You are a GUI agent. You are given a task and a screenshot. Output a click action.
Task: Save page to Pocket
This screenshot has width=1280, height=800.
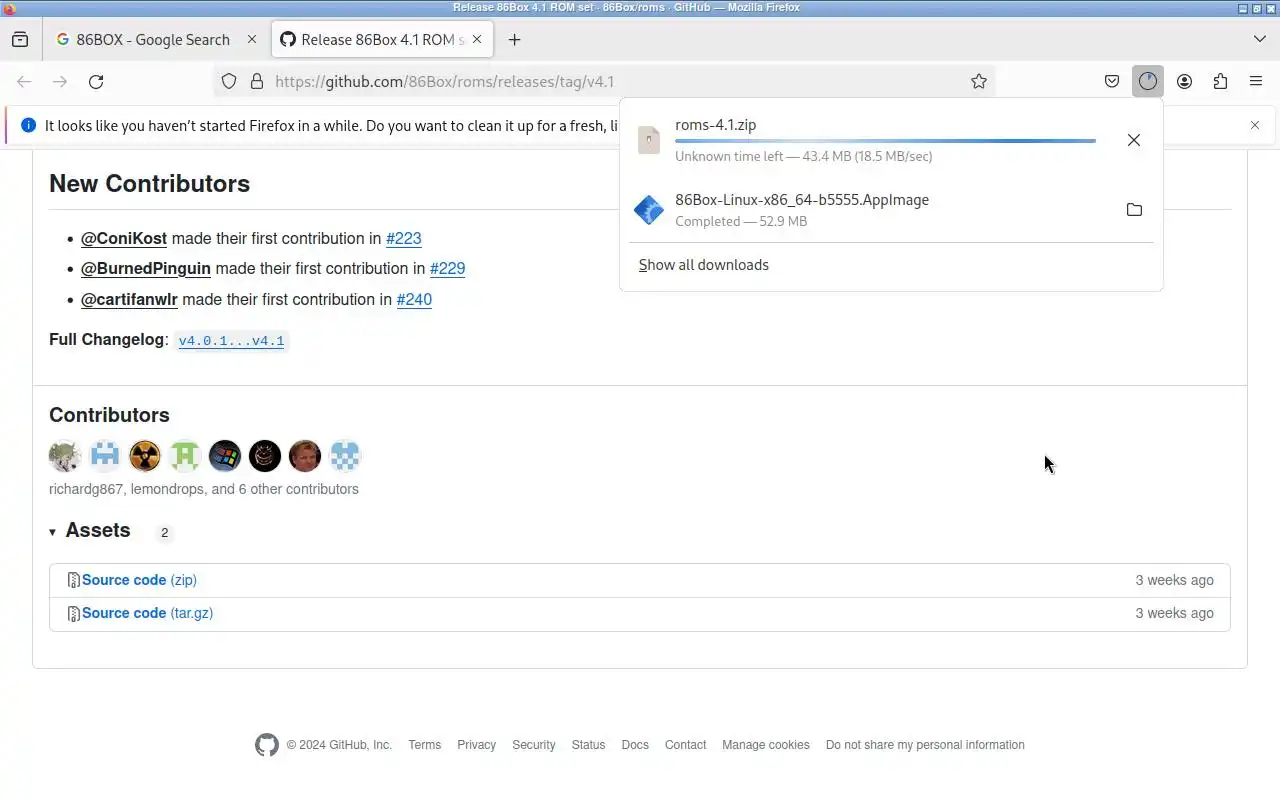tap(1112, 82)
